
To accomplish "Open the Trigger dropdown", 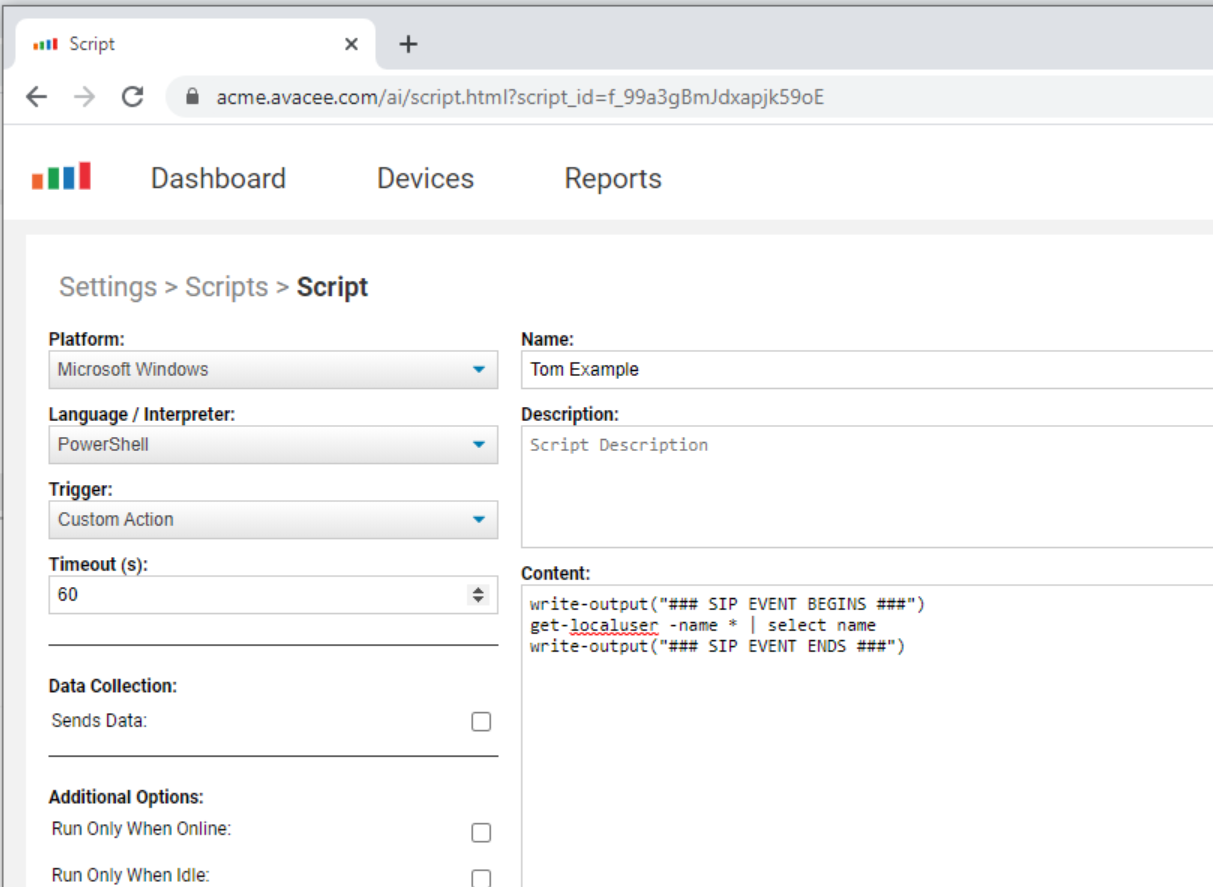I will pos(273,519).
